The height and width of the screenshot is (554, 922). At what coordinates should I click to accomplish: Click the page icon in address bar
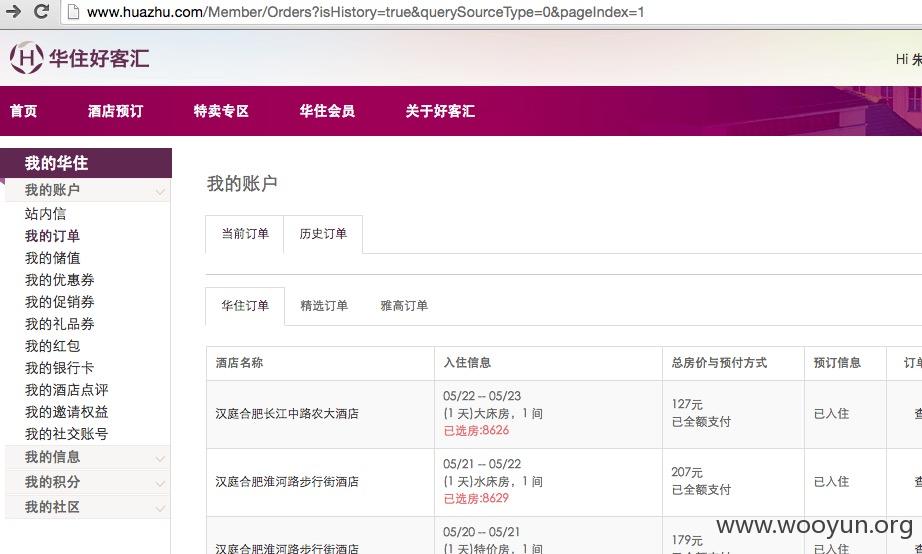[x=74, y=11]
